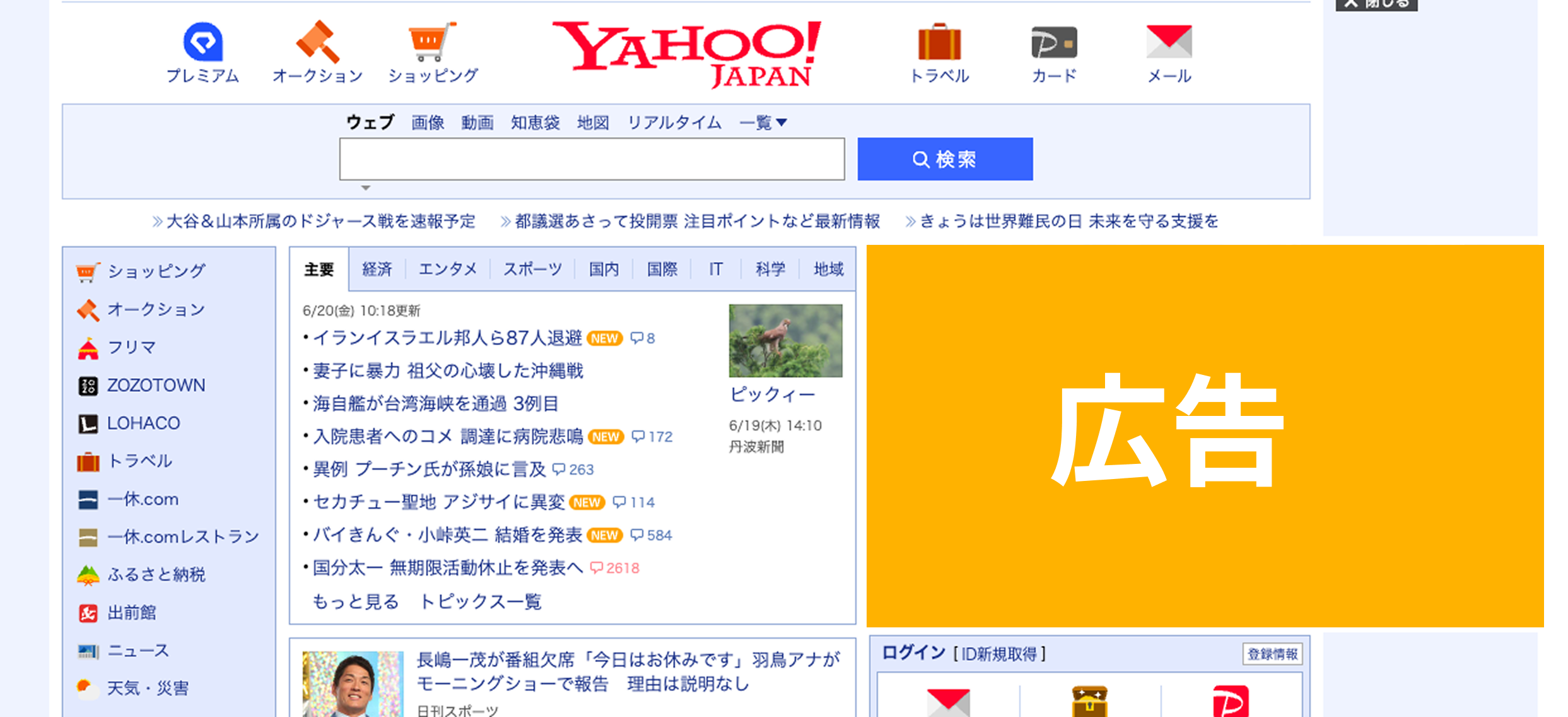The image size is (1568, 717).
Task: Select the リアルタイム search type
Action: coord(674,122)
